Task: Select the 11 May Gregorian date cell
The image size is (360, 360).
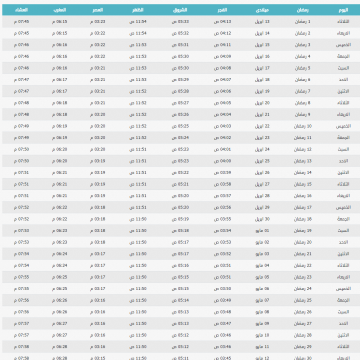Action: pyautogui.click(x=262, y=347)
